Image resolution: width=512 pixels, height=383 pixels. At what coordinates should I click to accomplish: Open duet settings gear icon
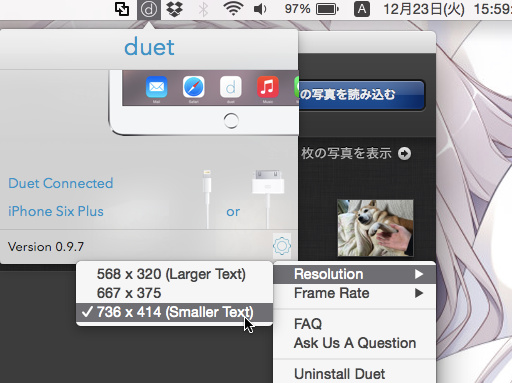pos(282,246)
